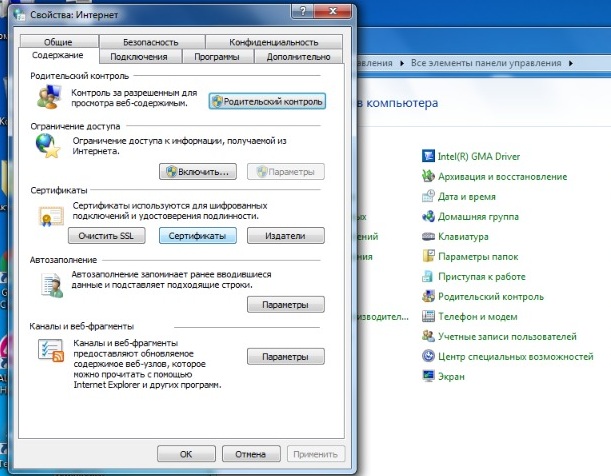Image resolution: width=611 pixels, height=476 pixels.
Task: Open the Конфиденциальность tab
Action: 273,42
